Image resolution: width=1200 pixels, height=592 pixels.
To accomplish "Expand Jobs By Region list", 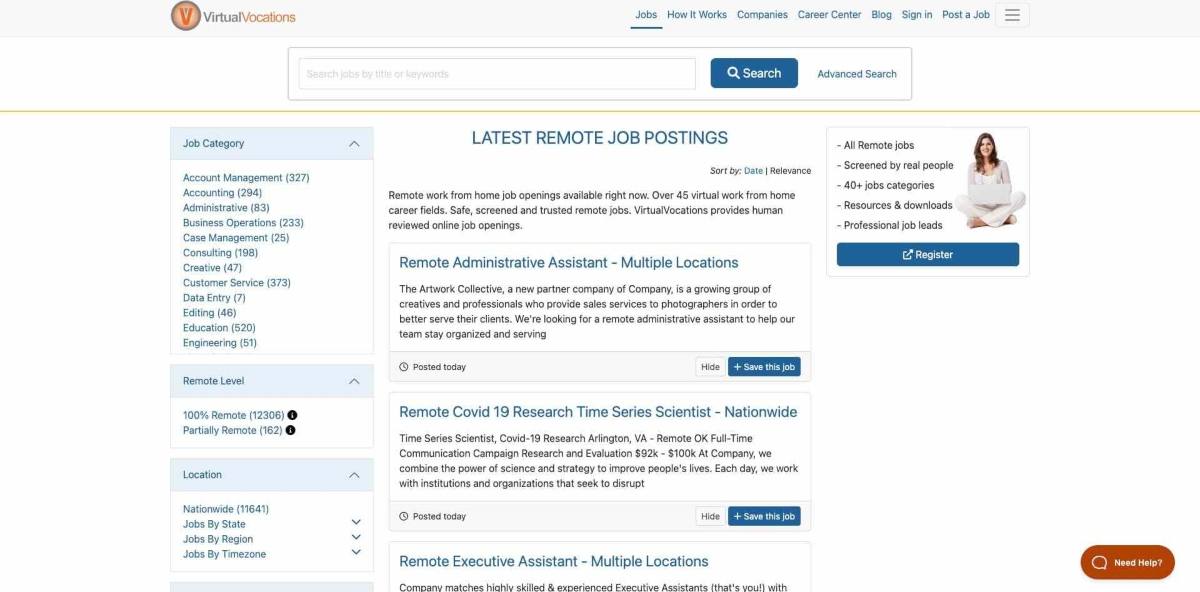I will [x=356, y=537].
